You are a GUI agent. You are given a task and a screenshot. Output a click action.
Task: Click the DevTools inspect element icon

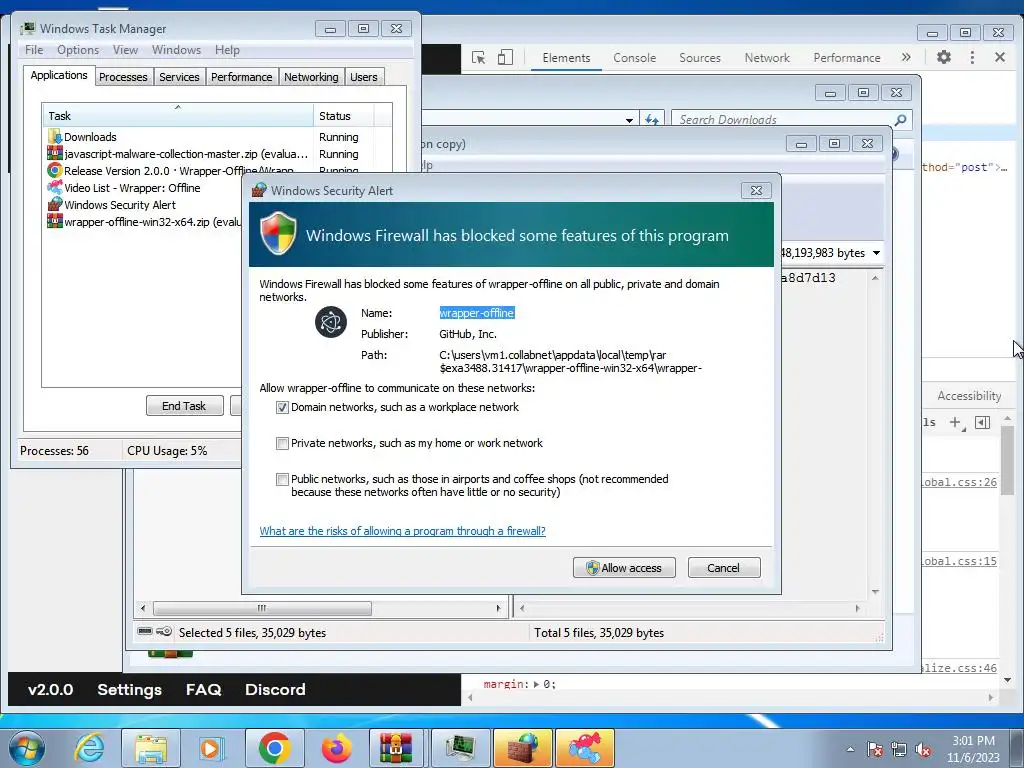(x=479, y=57)
